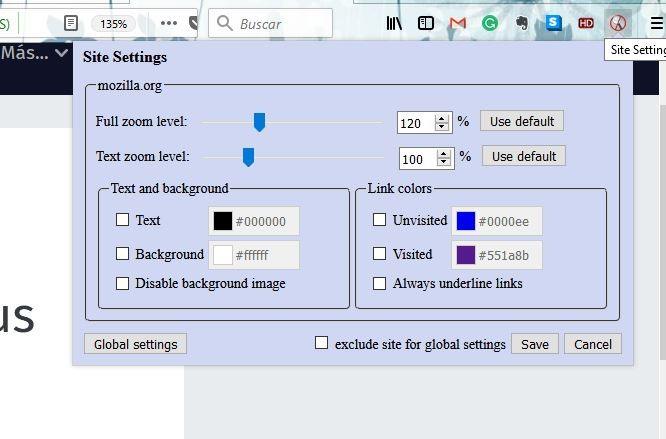The height and width of the screenshot is (439, 666).
Task: Open the Firefox hamburger menu
Action: pos(656,23)
